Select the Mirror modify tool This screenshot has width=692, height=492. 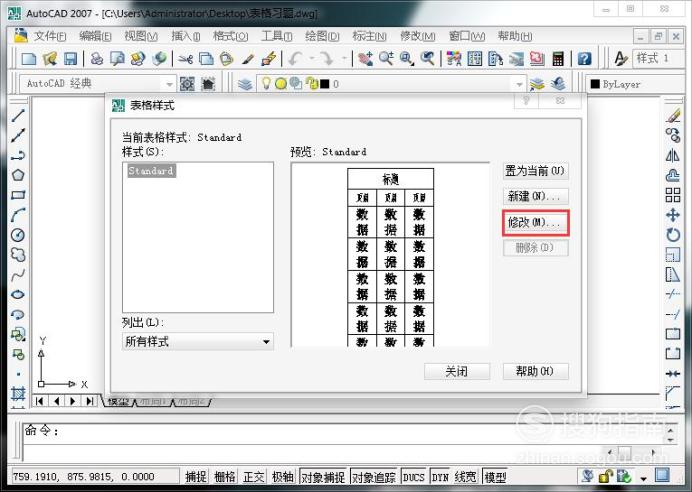tap(673, 155)
